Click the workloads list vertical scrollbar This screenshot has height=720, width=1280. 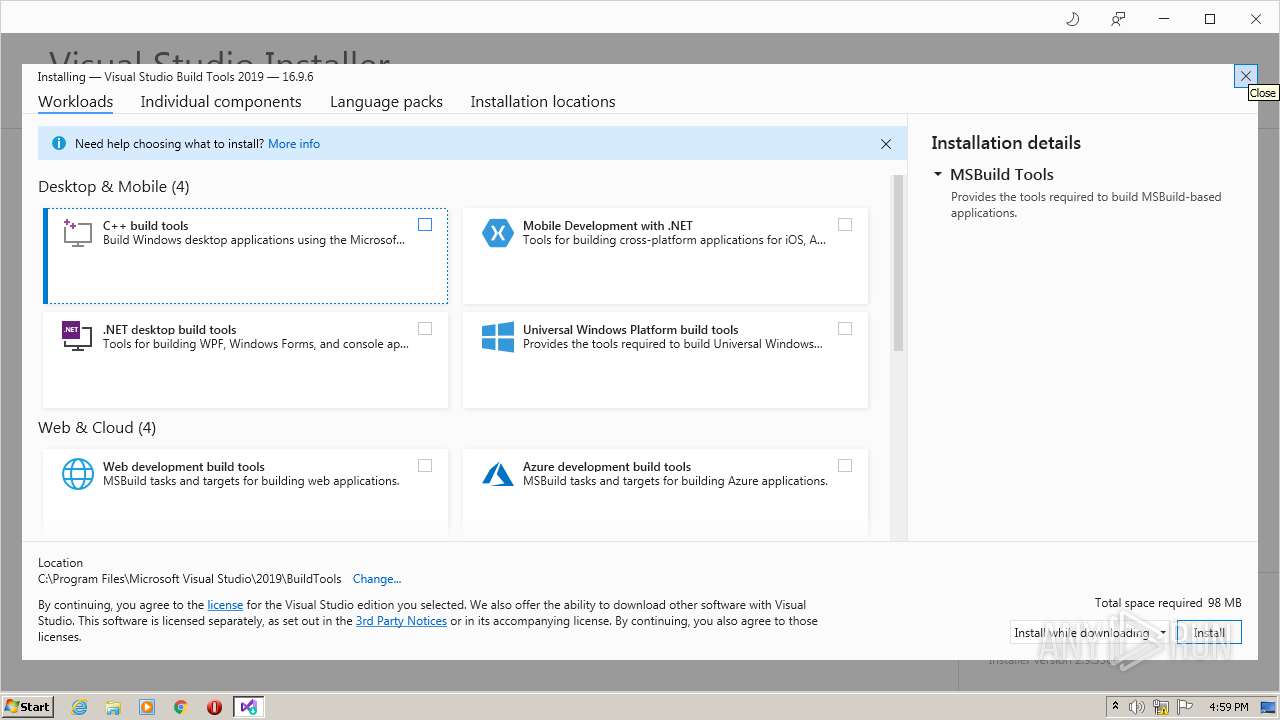tap(898, 264)
